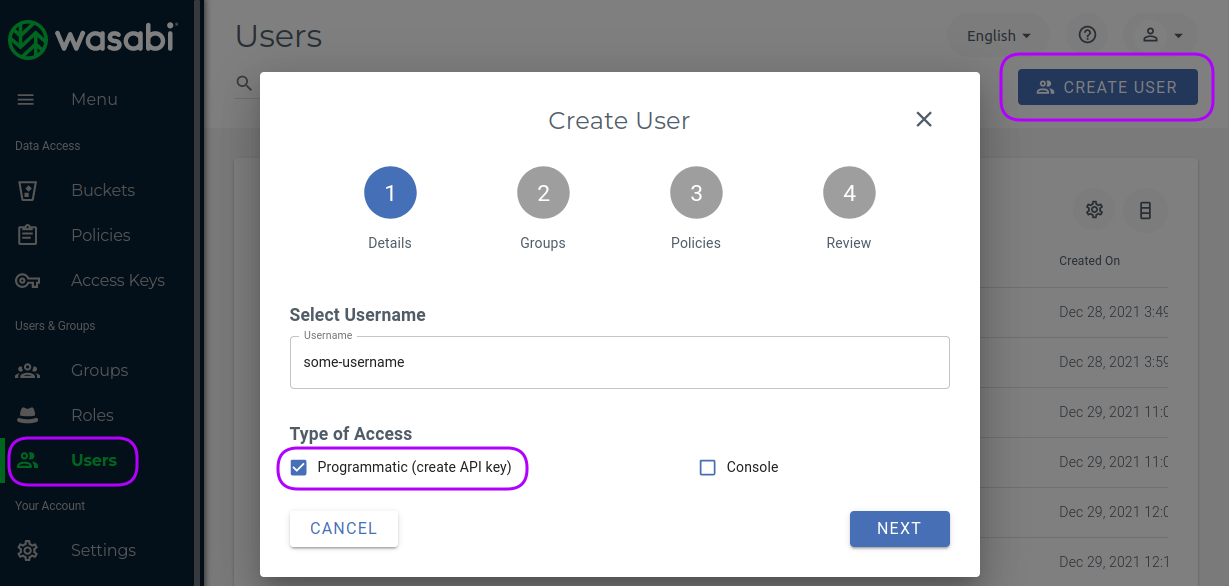Toggle the hamburger Menu button
This screenshot has width=1229, height=586.
click(26, 99)
